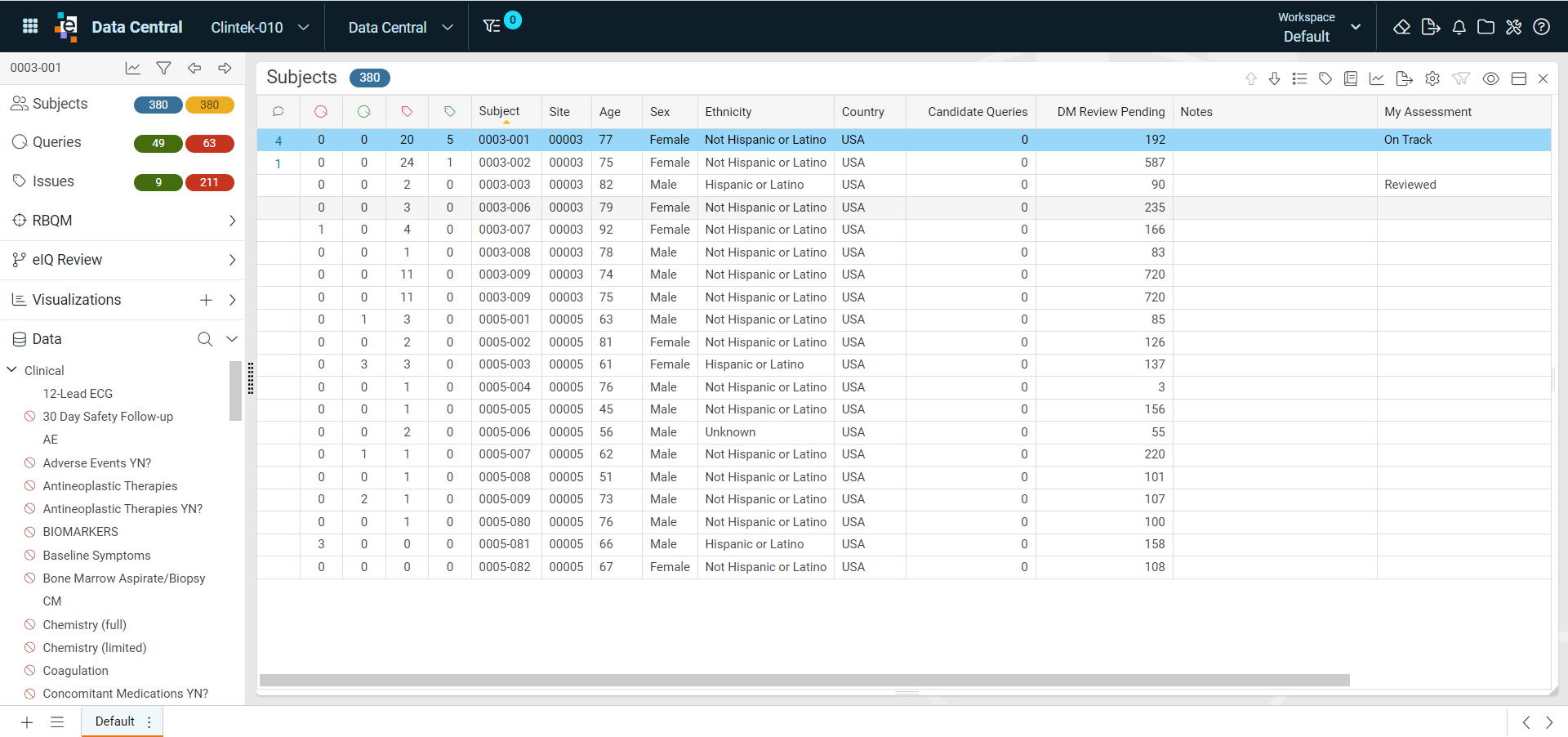Image resolution: width=1568 pixels, height=737 pixels.
Task: Click the eraser icon in top bar
Action: click(1402, 27)
